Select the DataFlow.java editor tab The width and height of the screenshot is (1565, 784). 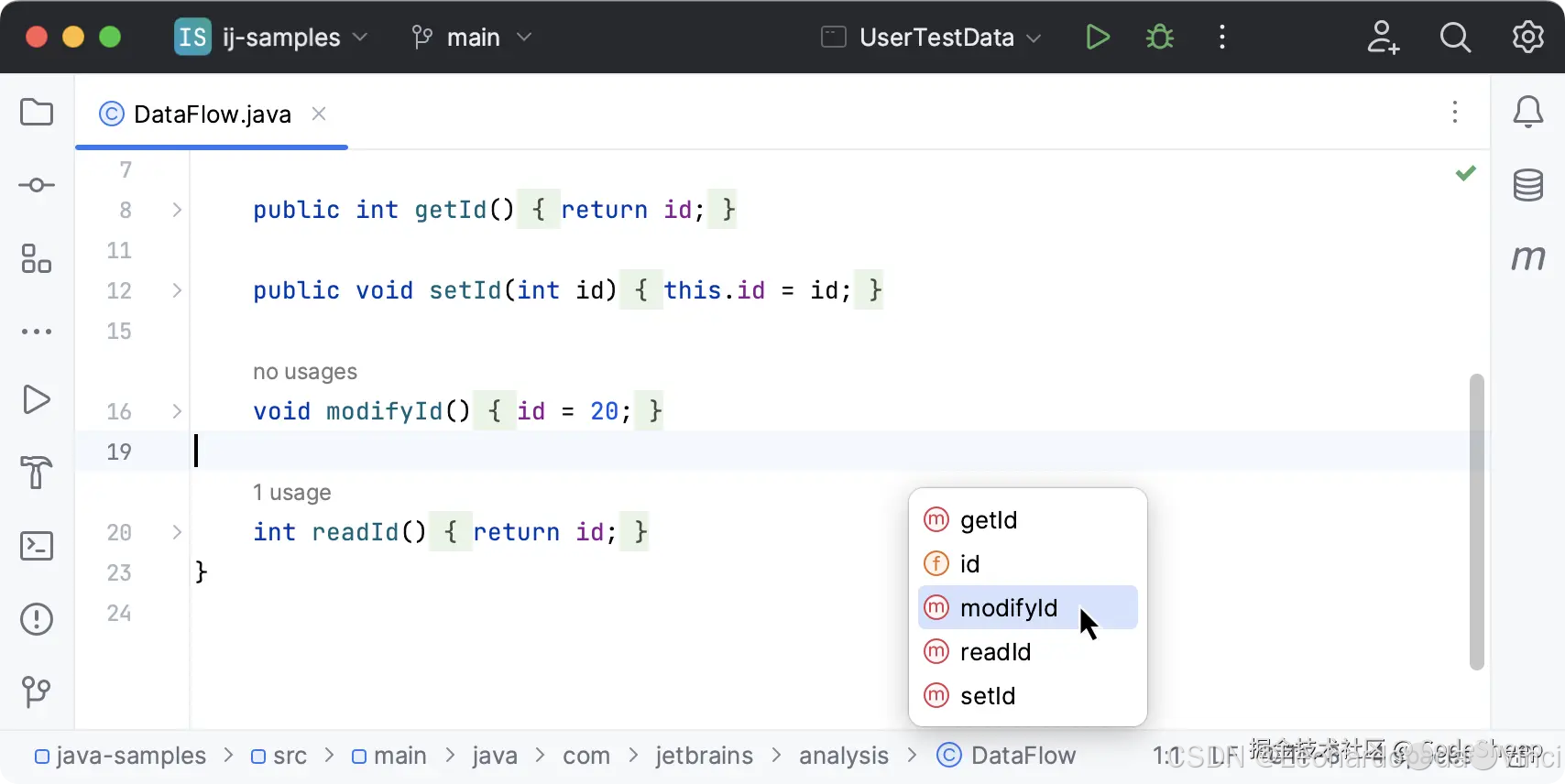pyautogui.click(x=212, y=114)
